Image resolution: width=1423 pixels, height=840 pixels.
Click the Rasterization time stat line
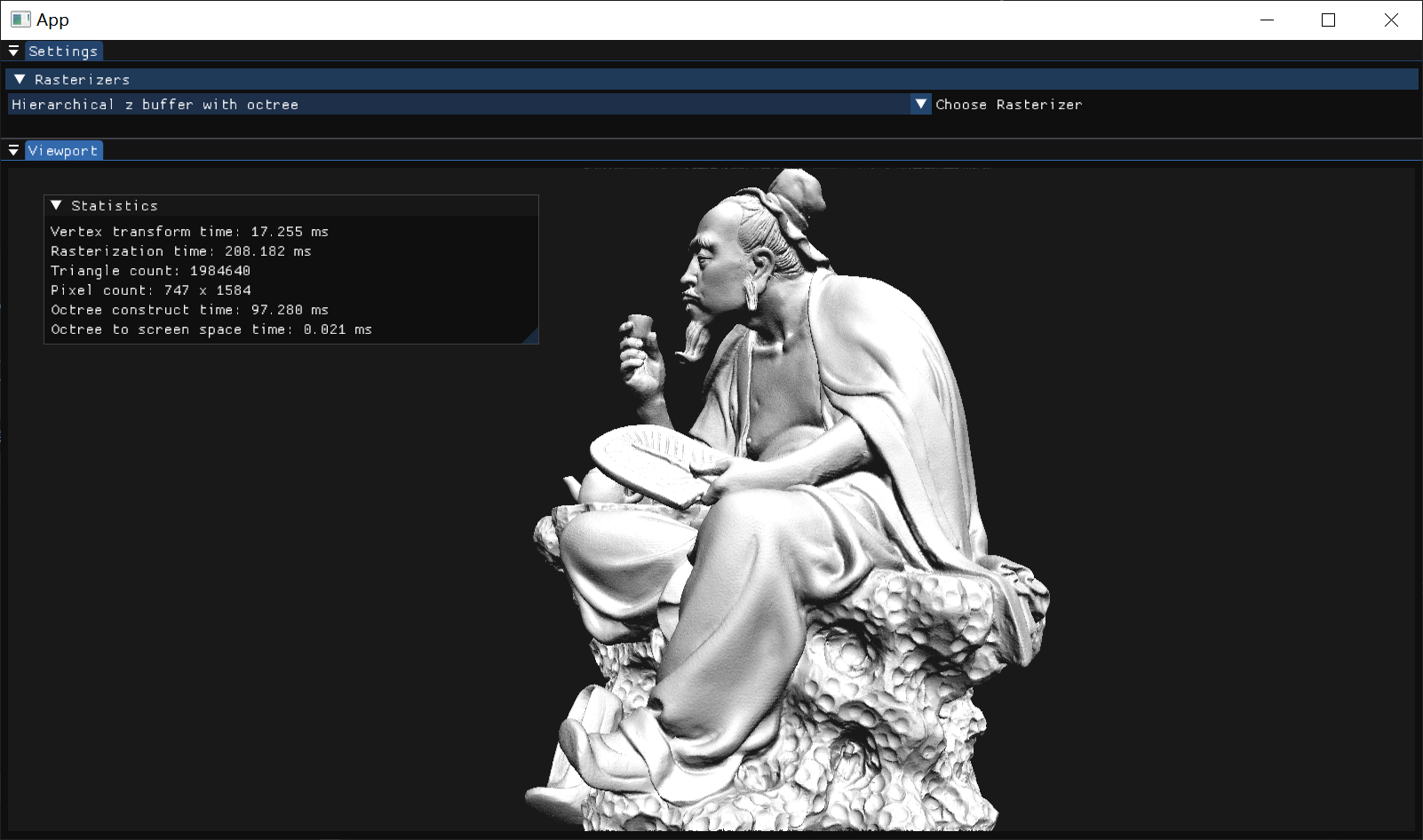(x=180, y=250)
